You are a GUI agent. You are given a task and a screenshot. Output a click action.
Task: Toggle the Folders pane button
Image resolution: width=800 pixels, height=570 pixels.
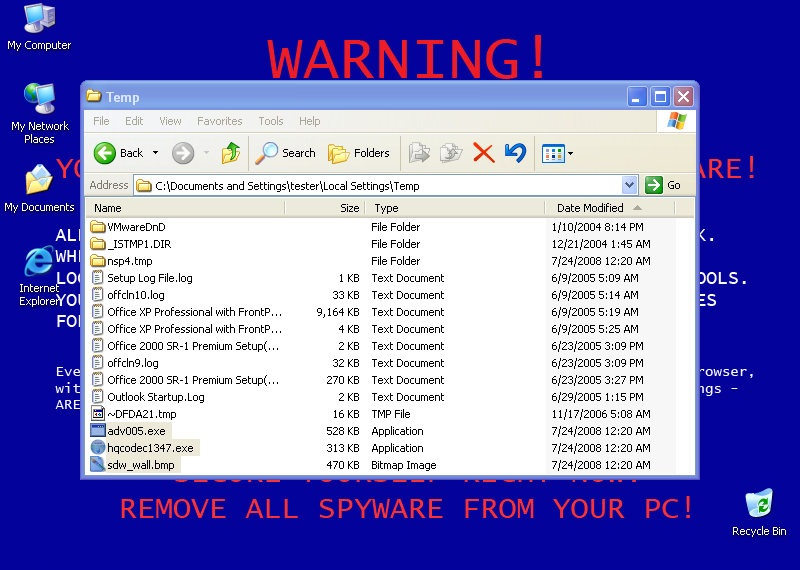359,153
